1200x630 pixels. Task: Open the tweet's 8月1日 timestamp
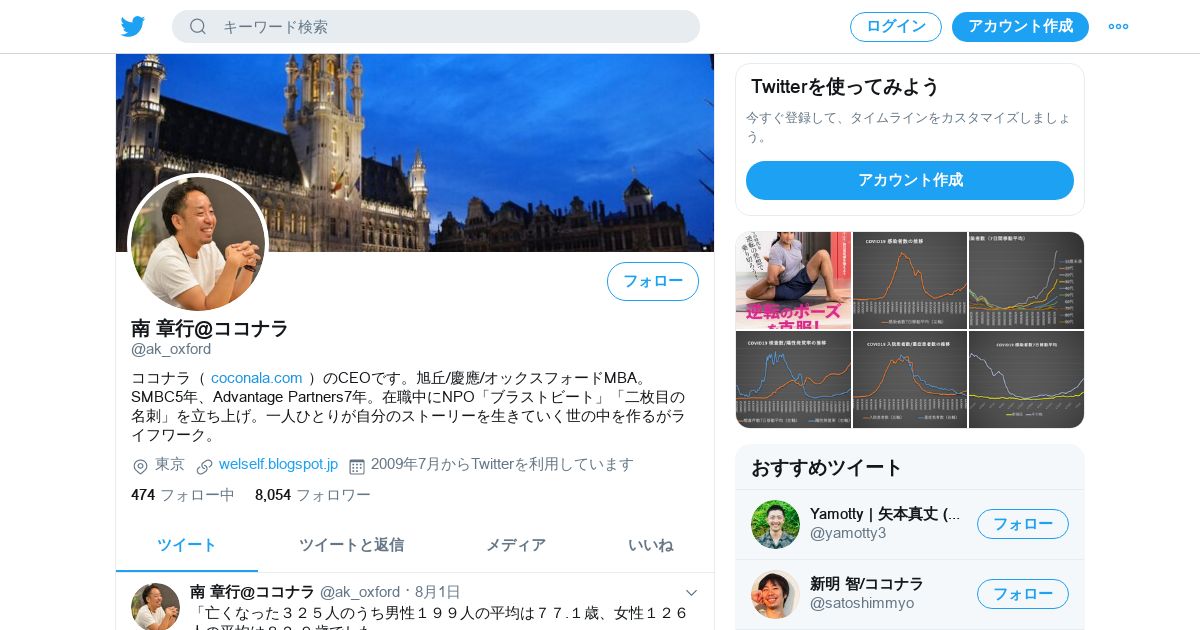click(438, 592)
